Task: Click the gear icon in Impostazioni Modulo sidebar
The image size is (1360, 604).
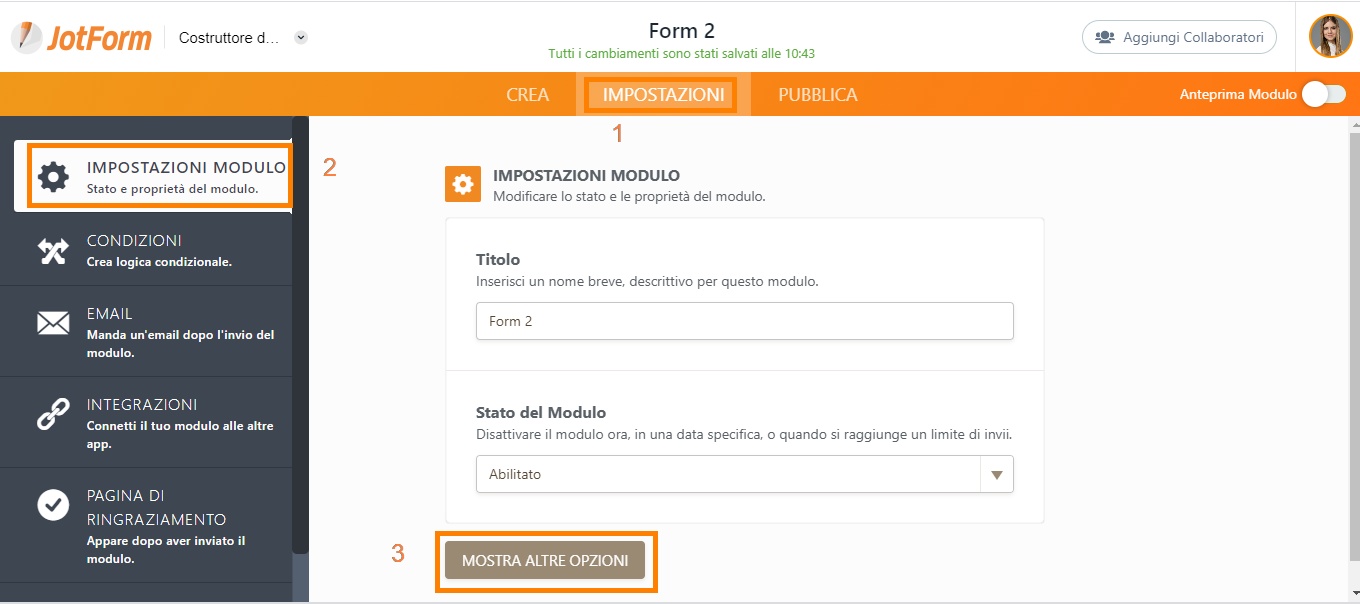Action: [x=53, y=177]
